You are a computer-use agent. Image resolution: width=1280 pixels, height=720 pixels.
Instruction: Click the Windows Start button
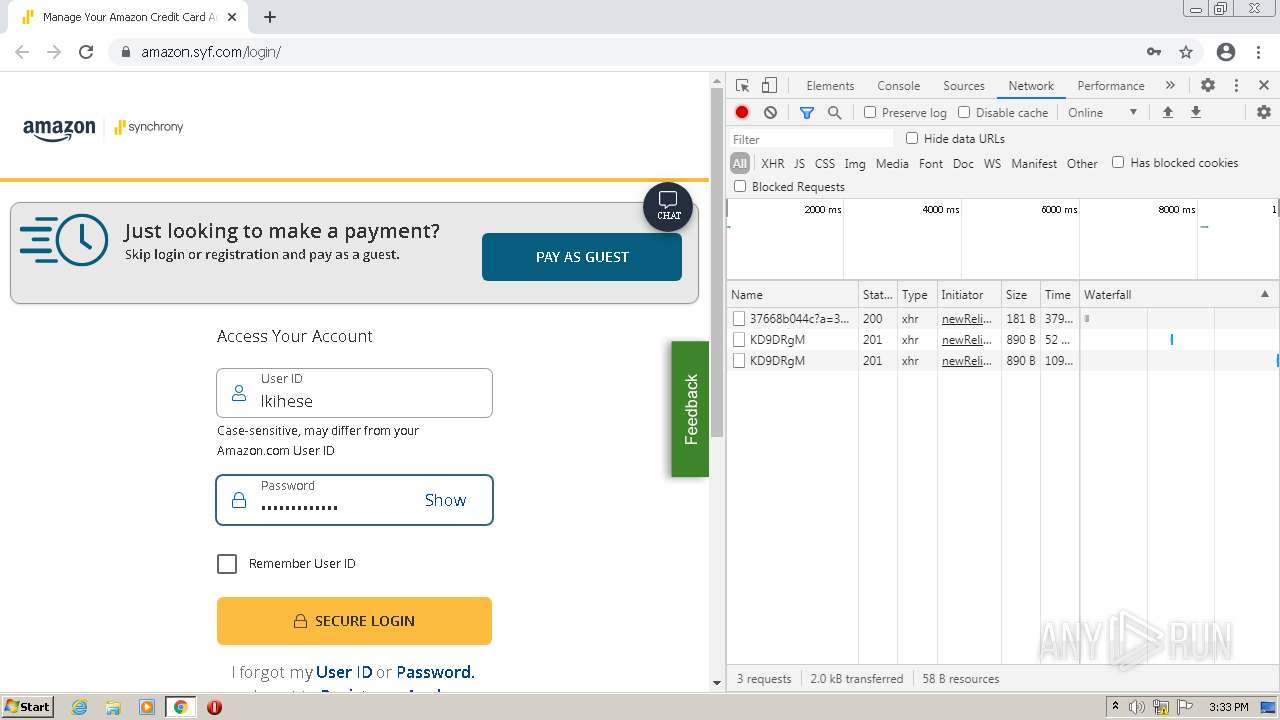pos(27,707)
